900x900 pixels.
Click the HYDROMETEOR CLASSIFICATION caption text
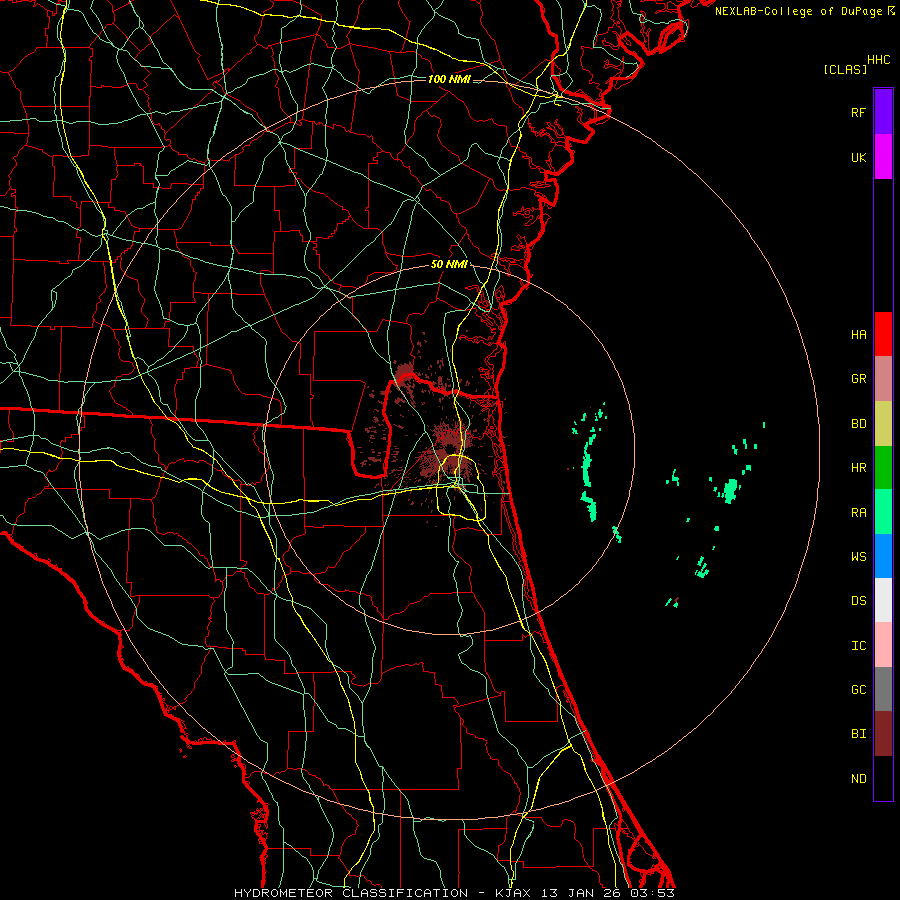click(351, 893)
